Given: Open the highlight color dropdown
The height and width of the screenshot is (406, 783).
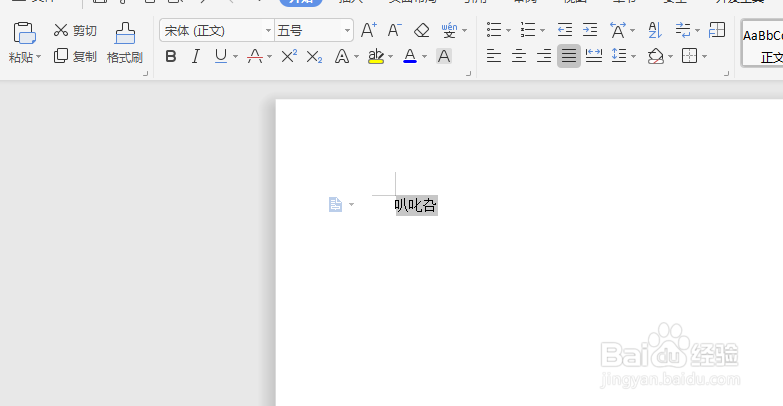Looking at the screenshot, I should 391,56.
